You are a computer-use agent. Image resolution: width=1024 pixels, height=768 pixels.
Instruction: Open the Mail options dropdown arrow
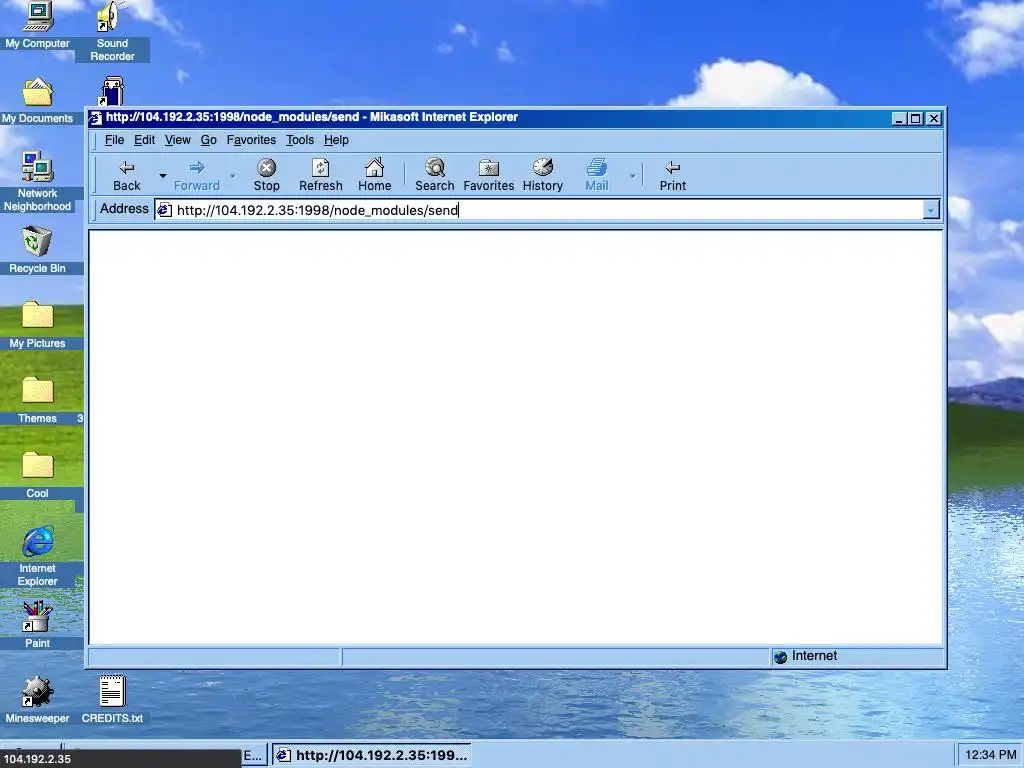[632, 176]
